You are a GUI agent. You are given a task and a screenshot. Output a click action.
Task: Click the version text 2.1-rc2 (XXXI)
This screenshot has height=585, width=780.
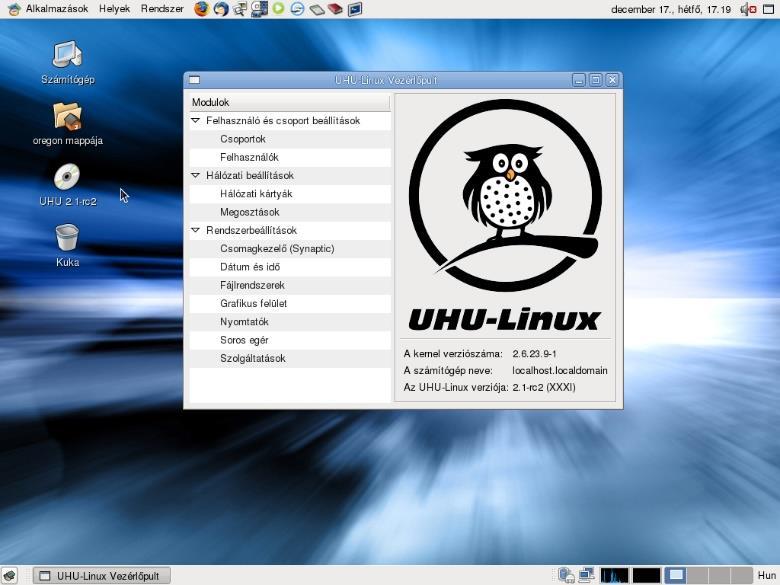click(x=544, y=387)
